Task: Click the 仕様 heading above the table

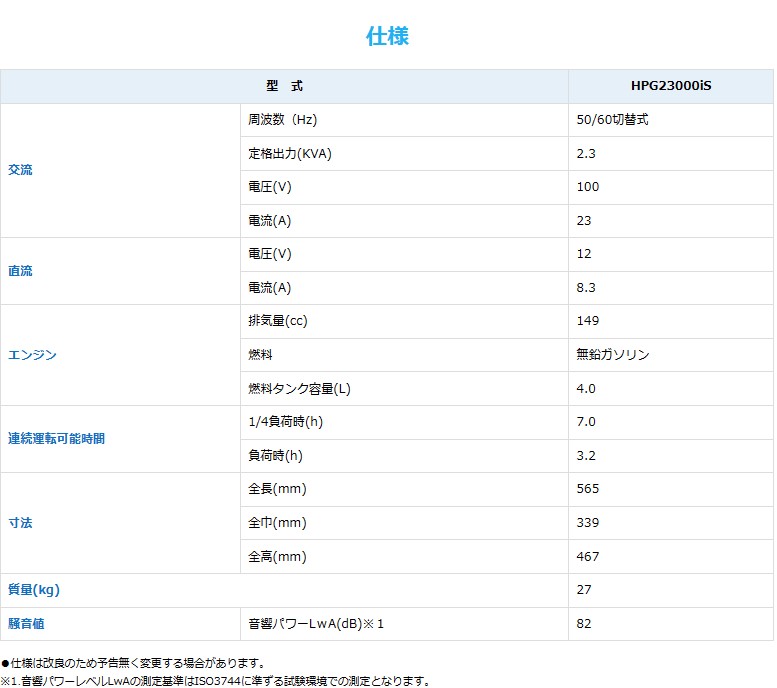Action: click(387, 36)
